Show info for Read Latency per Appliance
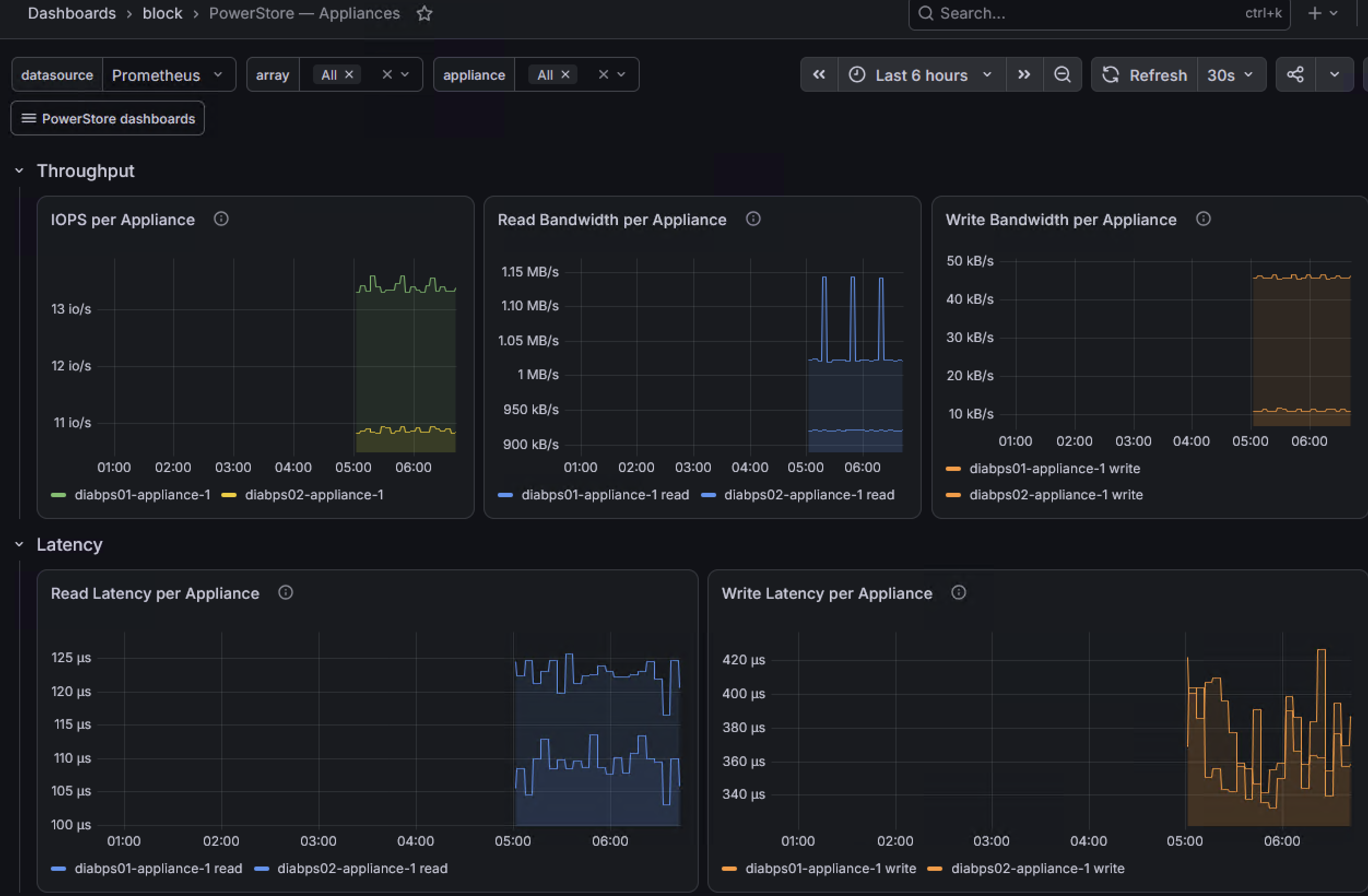This screenshot has width=1368, height=896. click(x=286, y=593)
